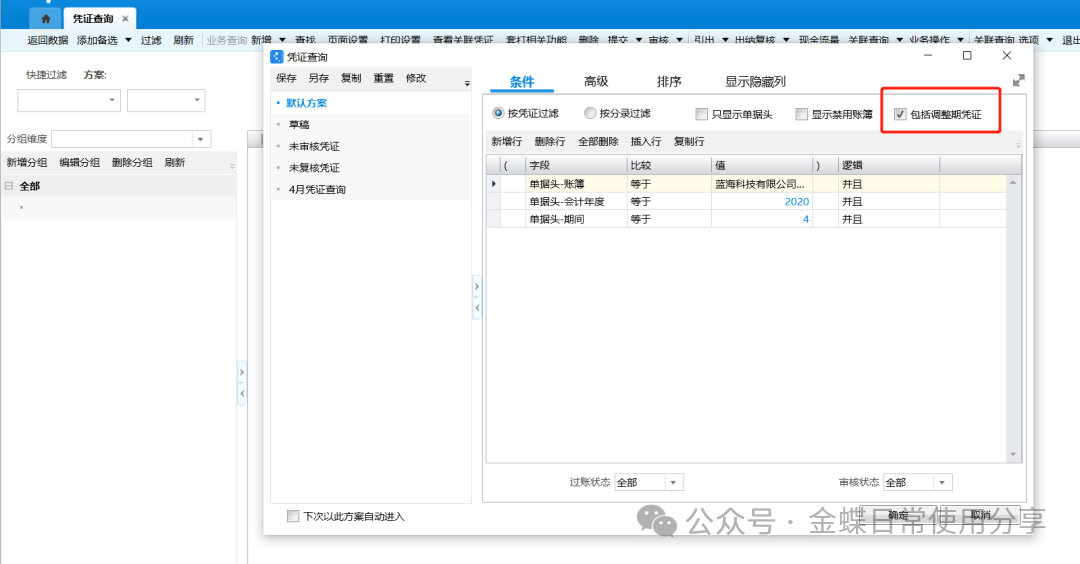
Task: Click 新增行 to add a condition row
Action: coord(506,142)
